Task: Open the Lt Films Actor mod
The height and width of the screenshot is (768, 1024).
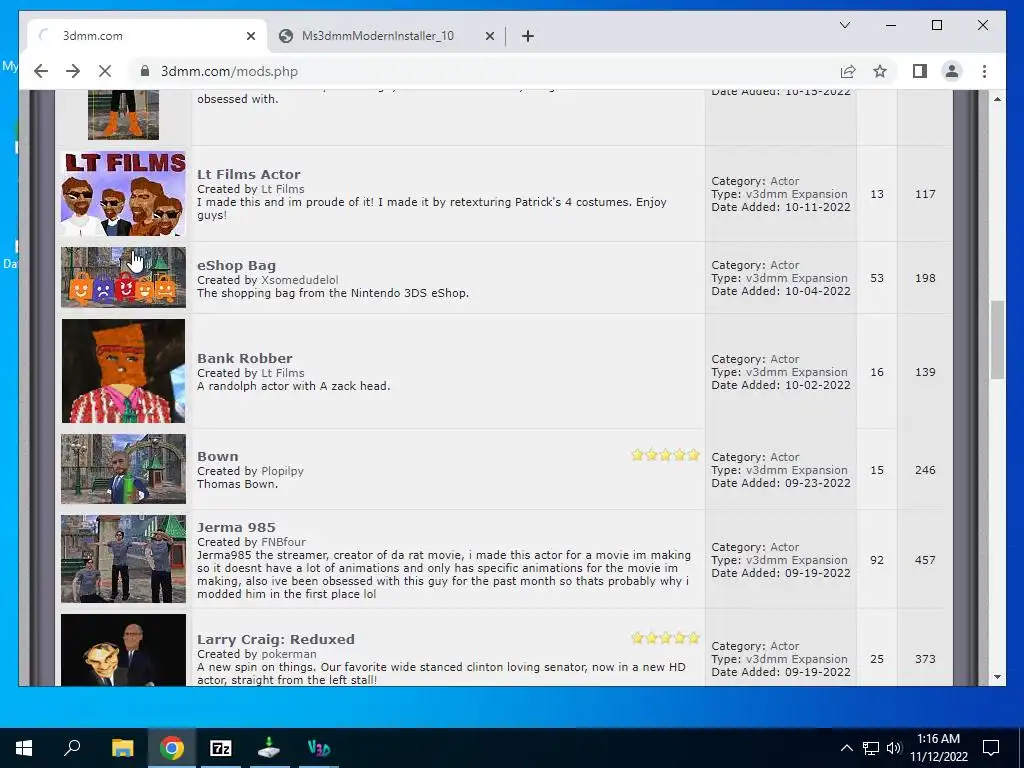Action: point(249,174)
